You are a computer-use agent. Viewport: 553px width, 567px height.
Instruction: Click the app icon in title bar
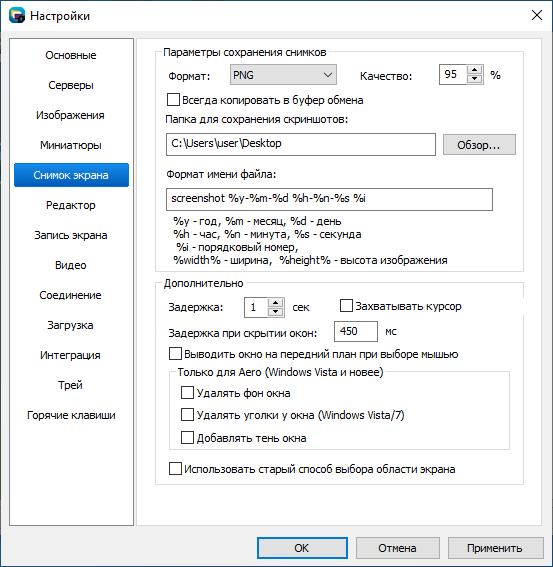click(17, 16)
